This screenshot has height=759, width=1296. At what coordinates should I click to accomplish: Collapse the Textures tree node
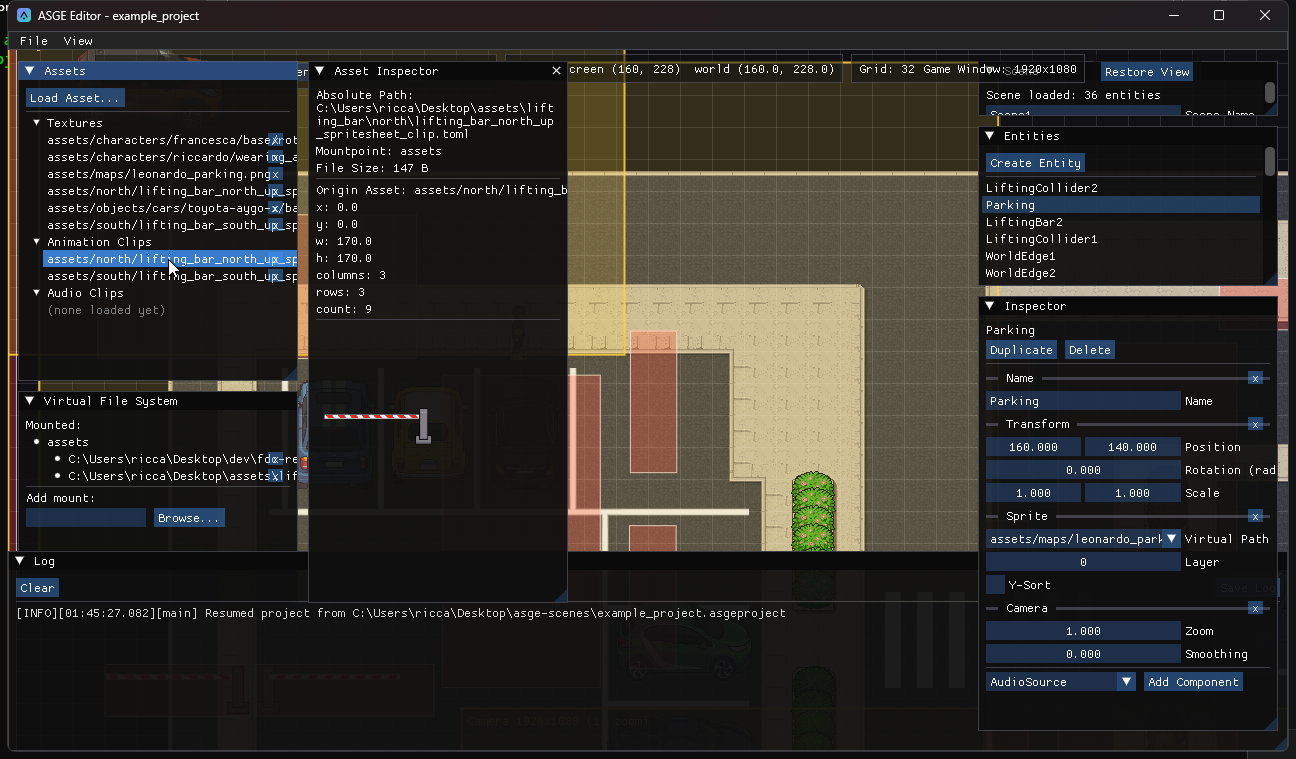click(x=37, y=123)
